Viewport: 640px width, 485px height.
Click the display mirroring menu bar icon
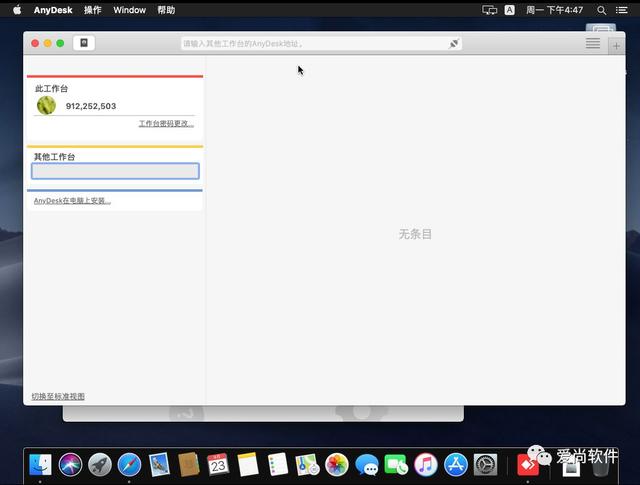(x=489, y=10)
